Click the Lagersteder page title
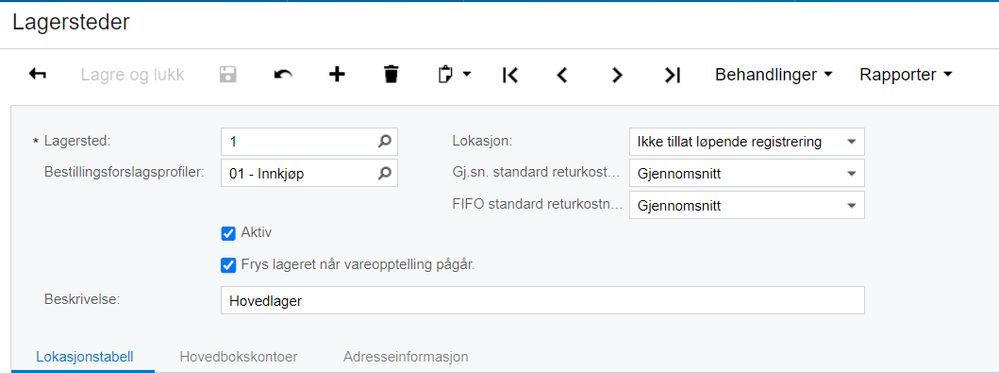Image resolution: width=999 pixels, height=373 pixels. pyautogui.click(x=71, y=23)
